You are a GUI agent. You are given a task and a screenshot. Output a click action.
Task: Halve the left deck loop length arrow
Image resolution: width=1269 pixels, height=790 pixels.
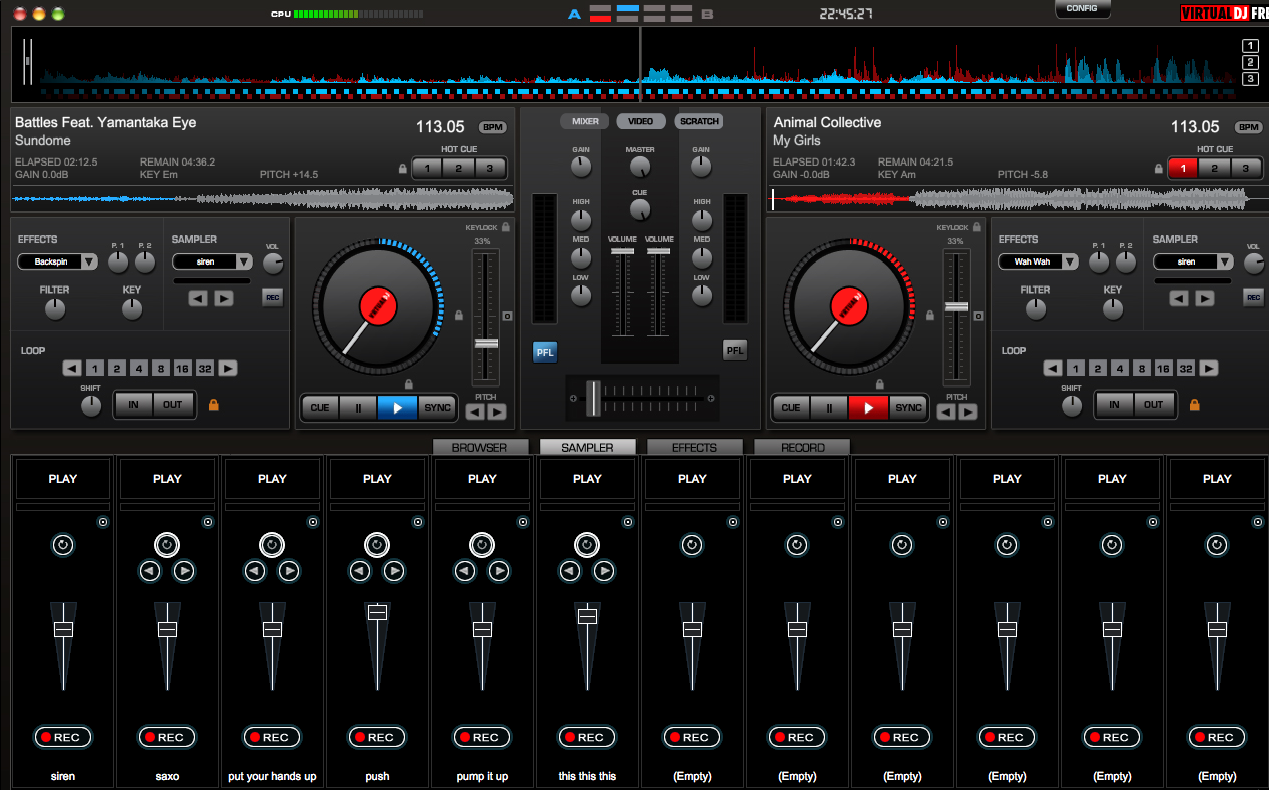71,368
